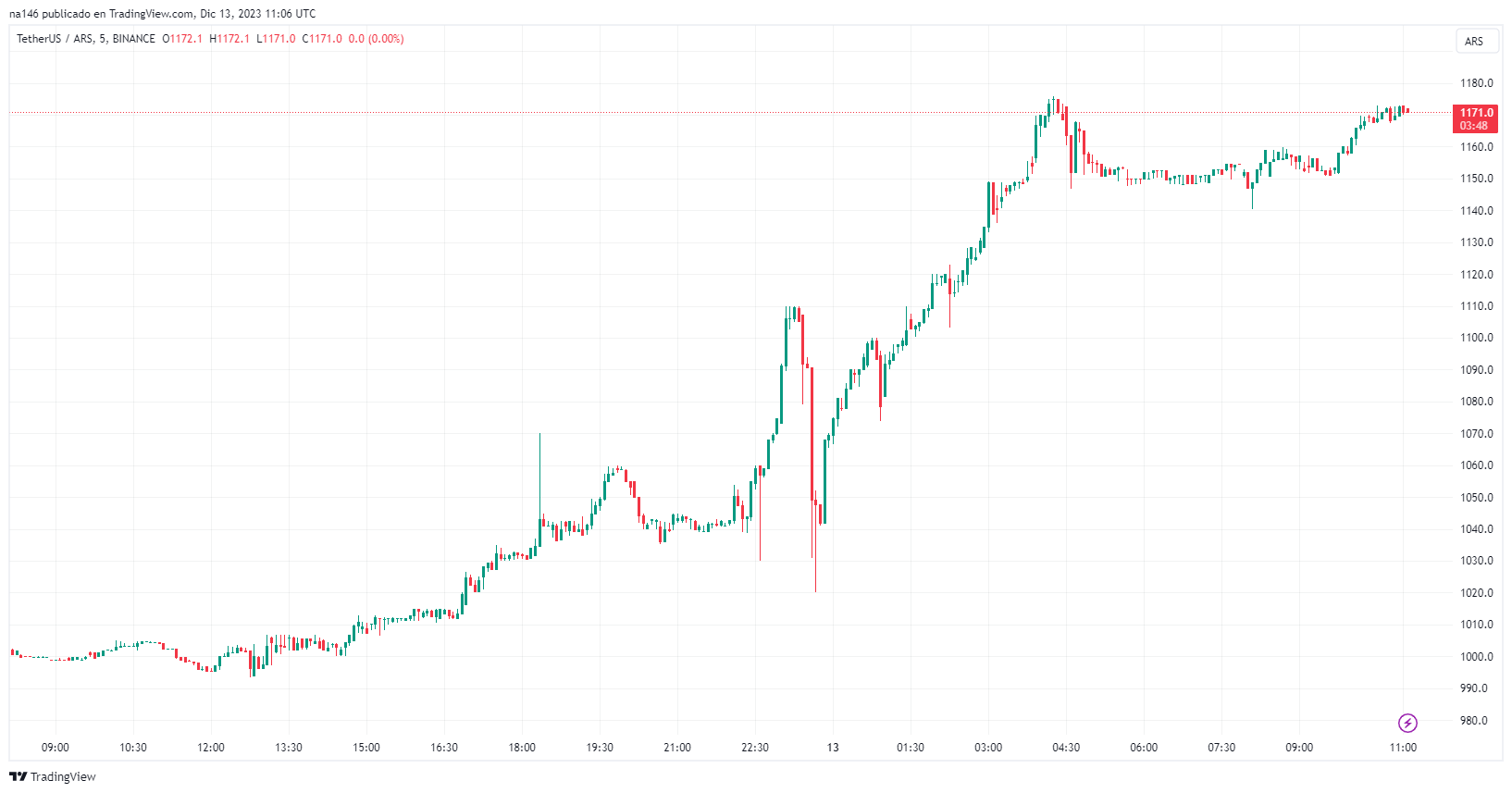Click the H1172.1 high value in the legend

pyautogui.click(x=229, y=39)
